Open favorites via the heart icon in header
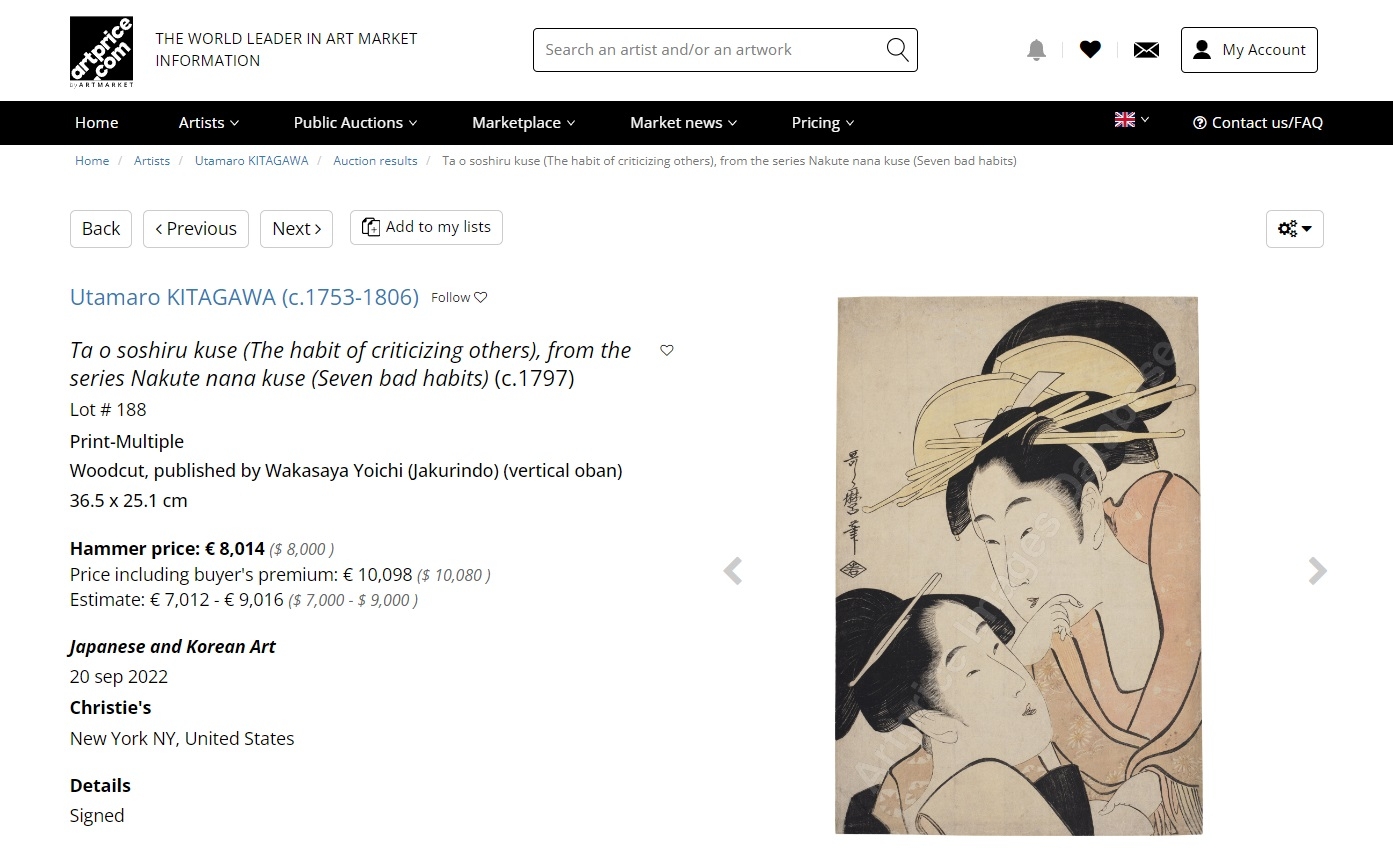This screenshot has height=864, width=1393. pyautogui.click(x=1090, y=49)
